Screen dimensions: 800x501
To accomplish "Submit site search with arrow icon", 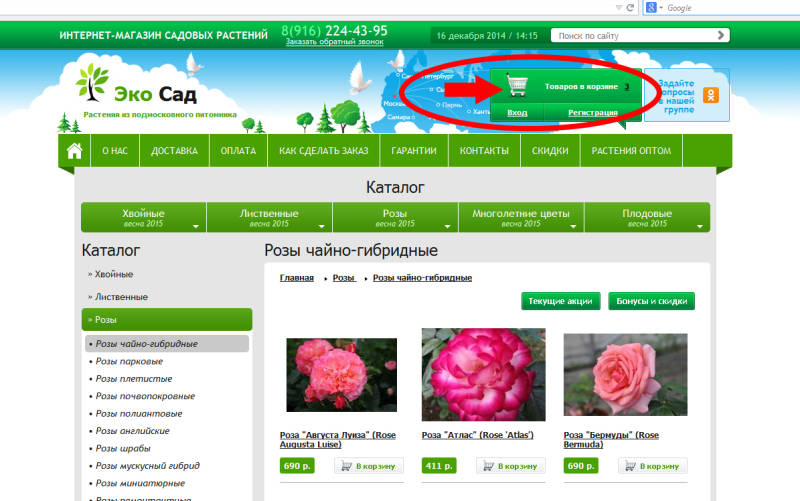I will click(720, 35).
